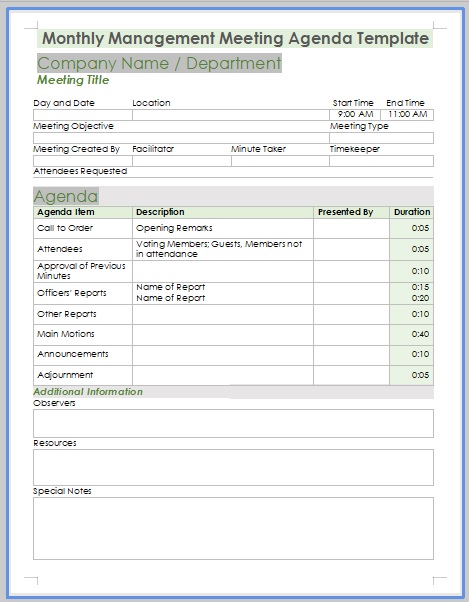Screen dimensions: 469x602
Task: Click the 0:15 duration value
Action: click(x=420, y=287)
